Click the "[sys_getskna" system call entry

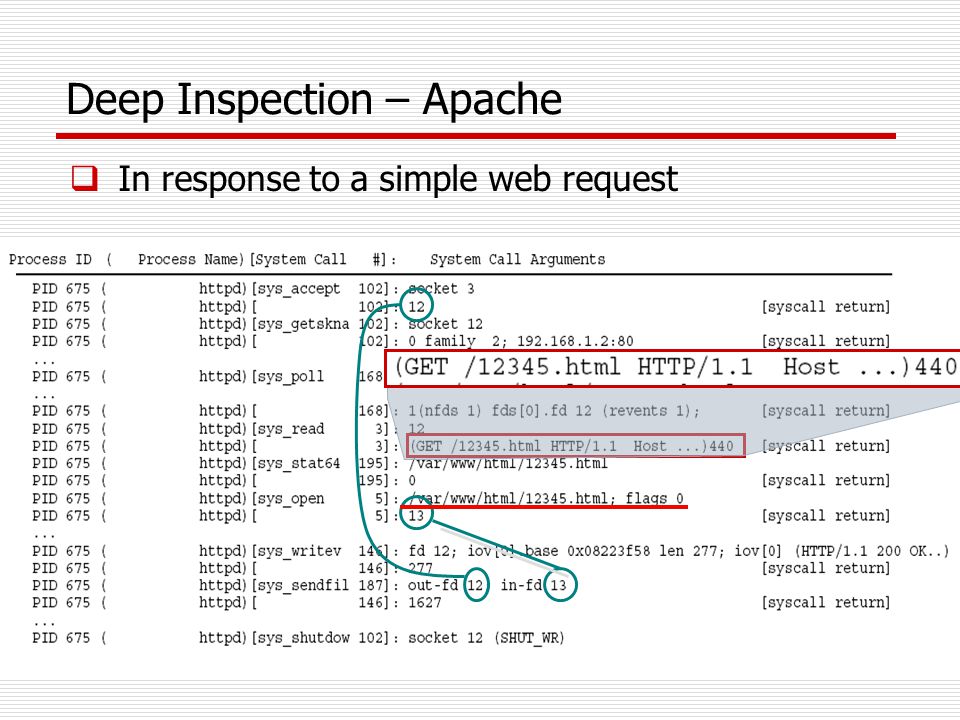click(300, 324)
